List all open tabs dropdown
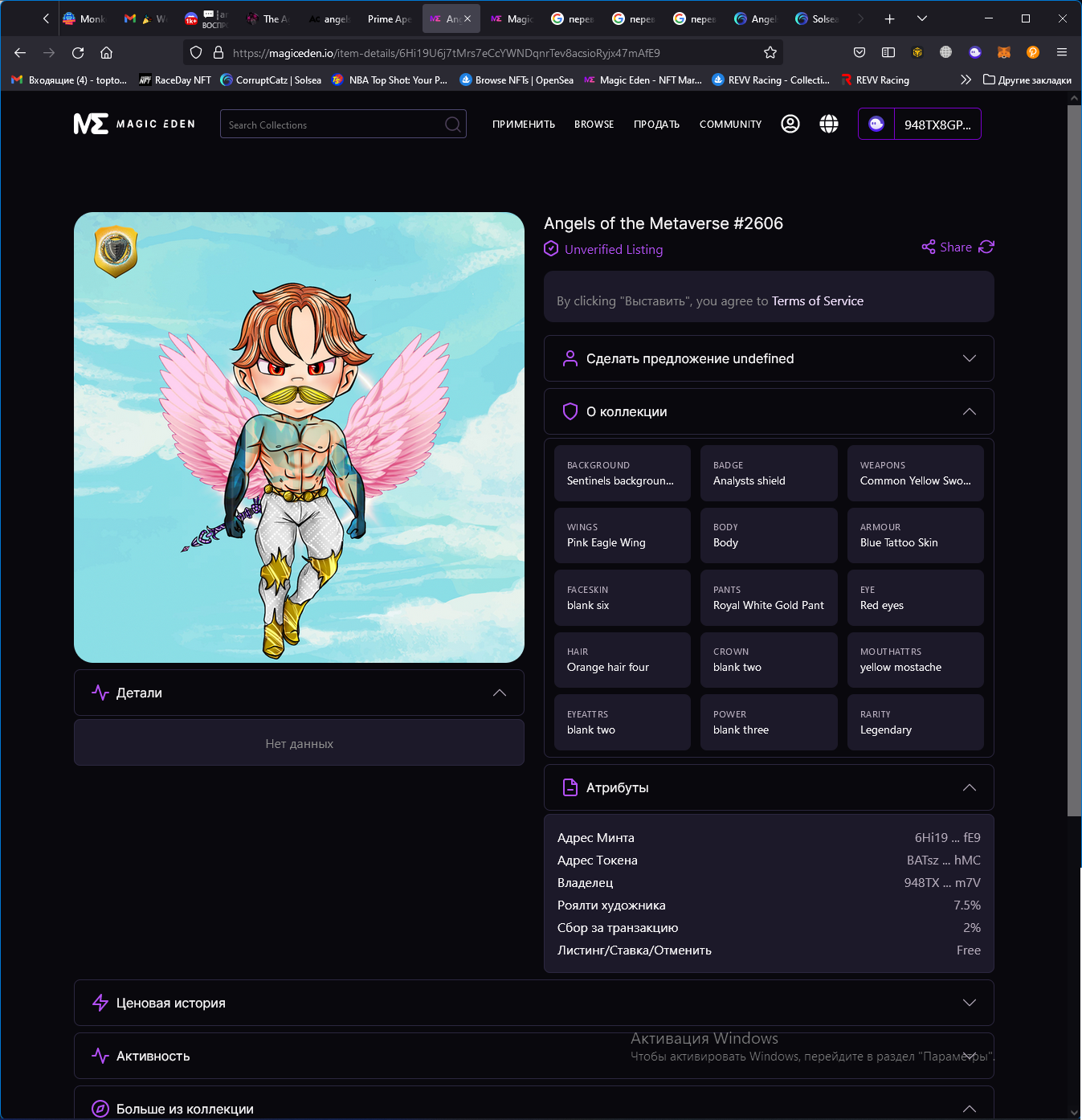 (922, 18)
